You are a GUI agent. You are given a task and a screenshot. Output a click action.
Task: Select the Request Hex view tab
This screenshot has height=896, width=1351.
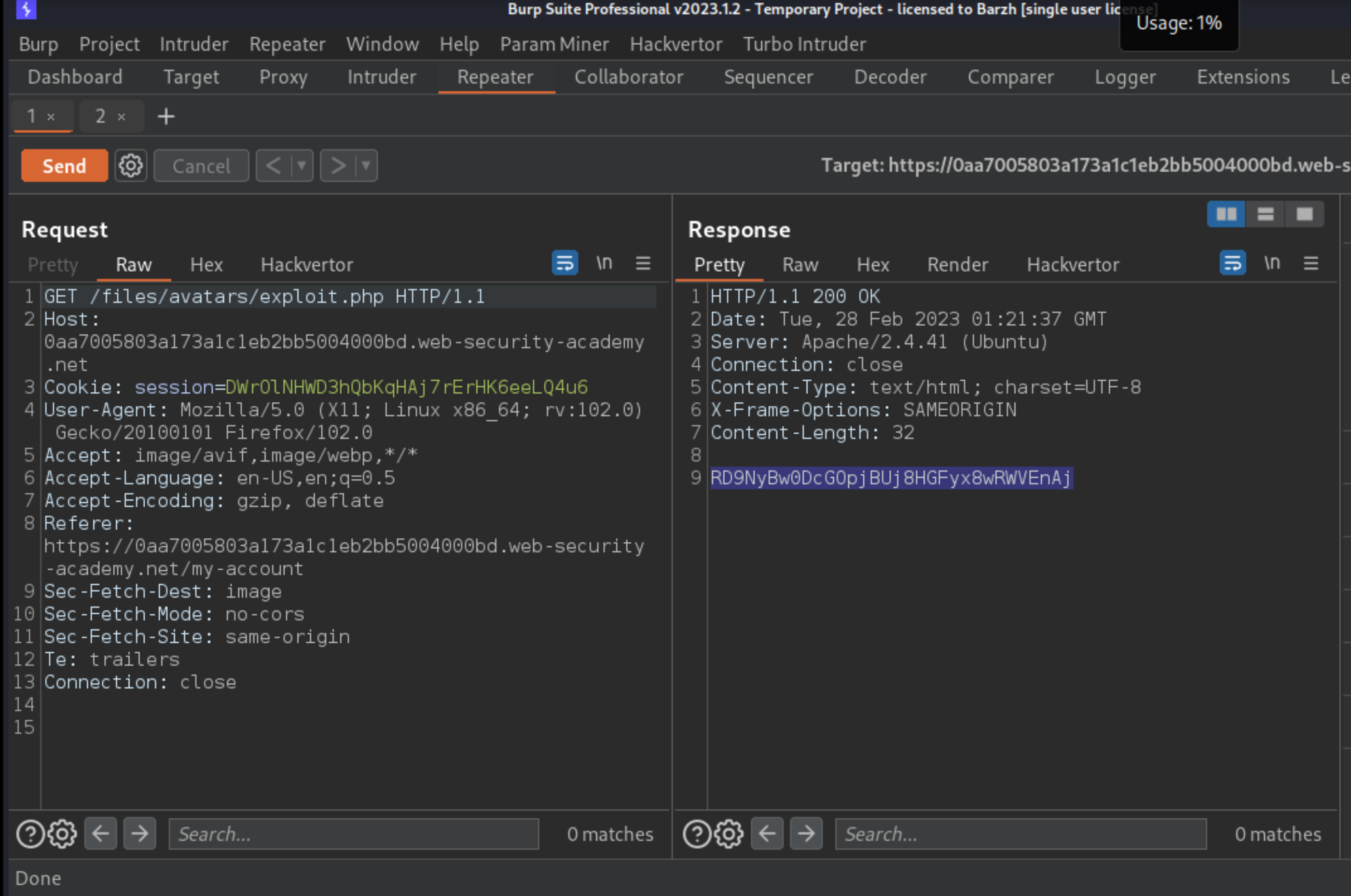click(x=207, y=264)
